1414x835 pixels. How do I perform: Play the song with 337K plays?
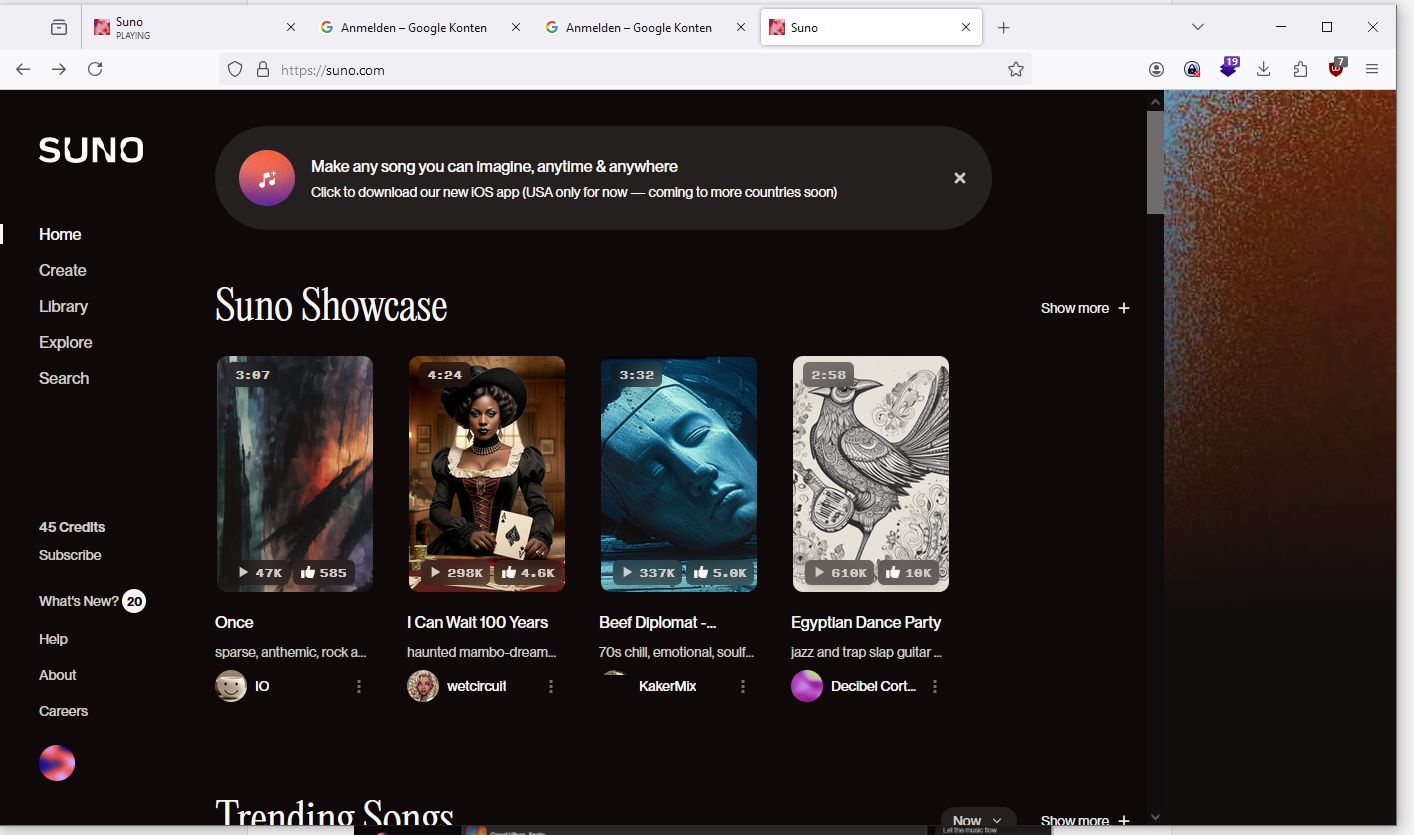(649, 573)
